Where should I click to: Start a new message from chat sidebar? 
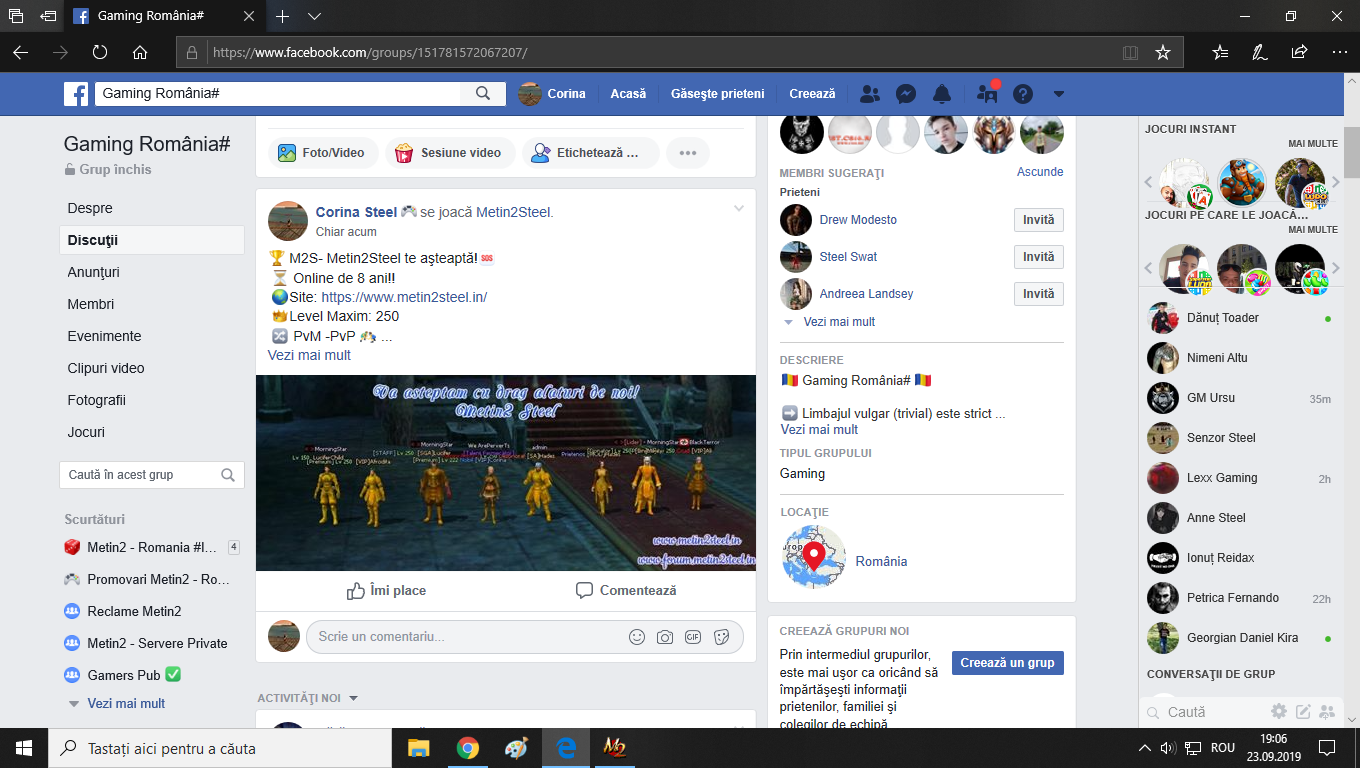point(1303,712)
